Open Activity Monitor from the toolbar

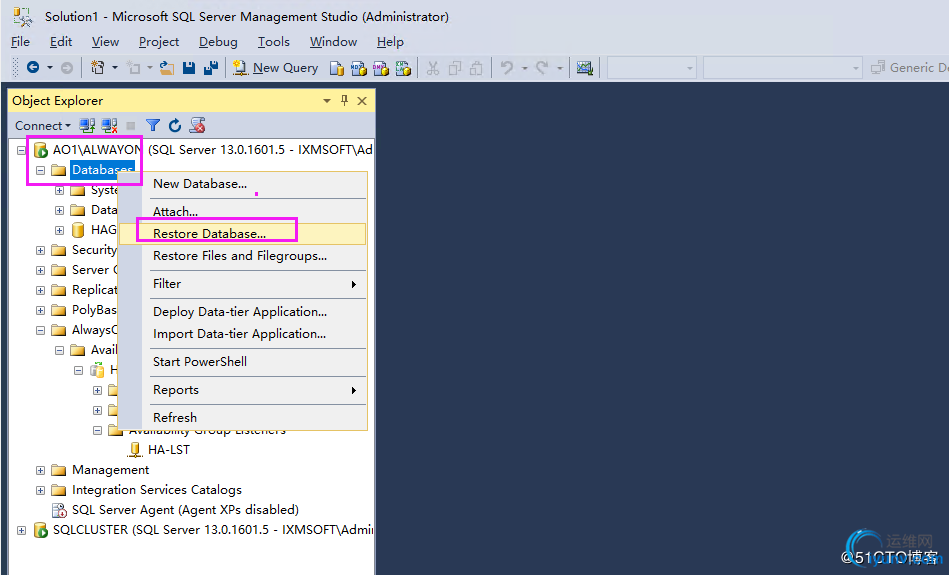(x=585, y=68)
